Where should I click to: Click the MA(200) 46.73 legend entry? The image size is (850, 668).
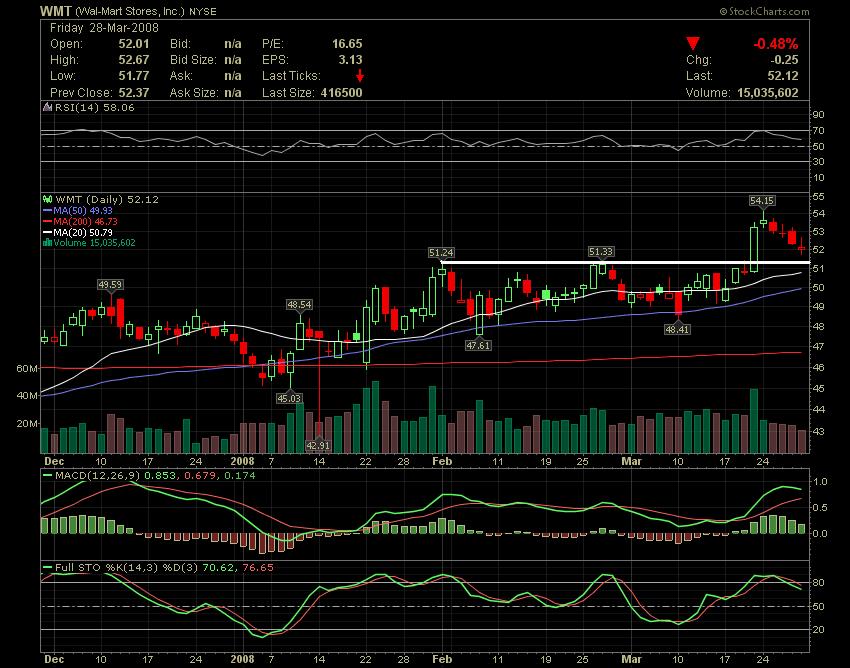pyautogui.click(x=80, y=221)
